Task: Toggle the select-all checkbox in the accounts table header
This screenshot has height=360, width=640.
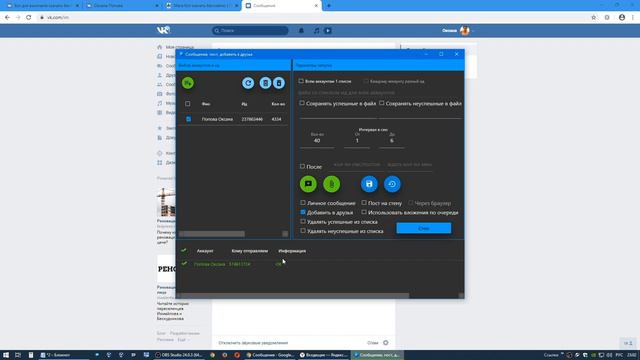Action: pyautogui.click(x=188, y=104)
